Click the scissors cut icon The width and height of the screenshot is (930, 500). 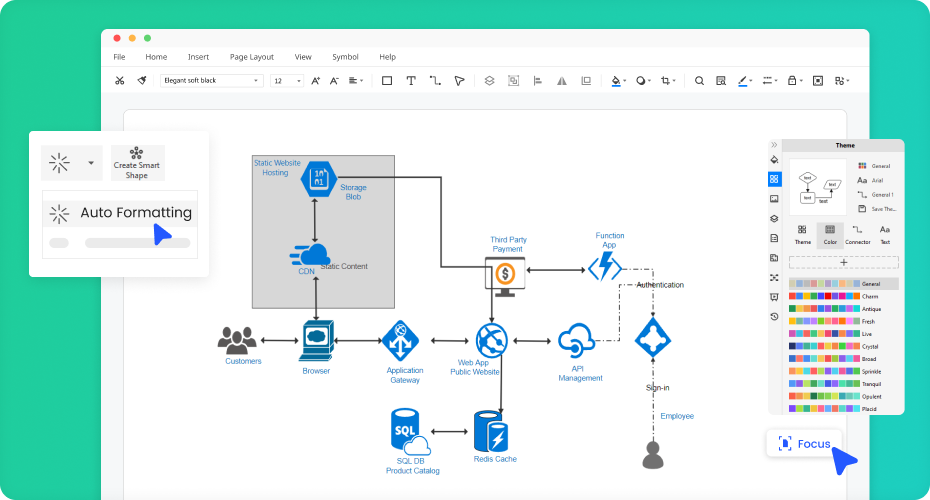[120, 81]
